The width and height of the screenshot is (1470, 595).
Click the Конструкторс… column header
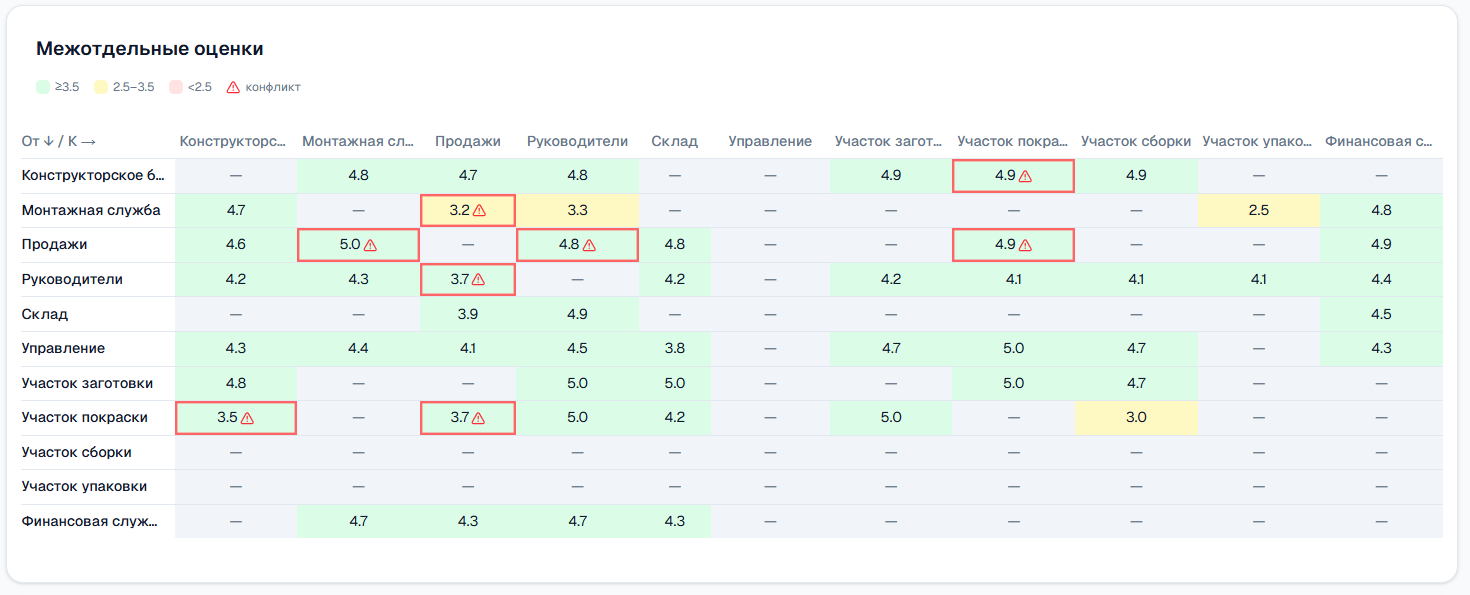click(233, 141)
